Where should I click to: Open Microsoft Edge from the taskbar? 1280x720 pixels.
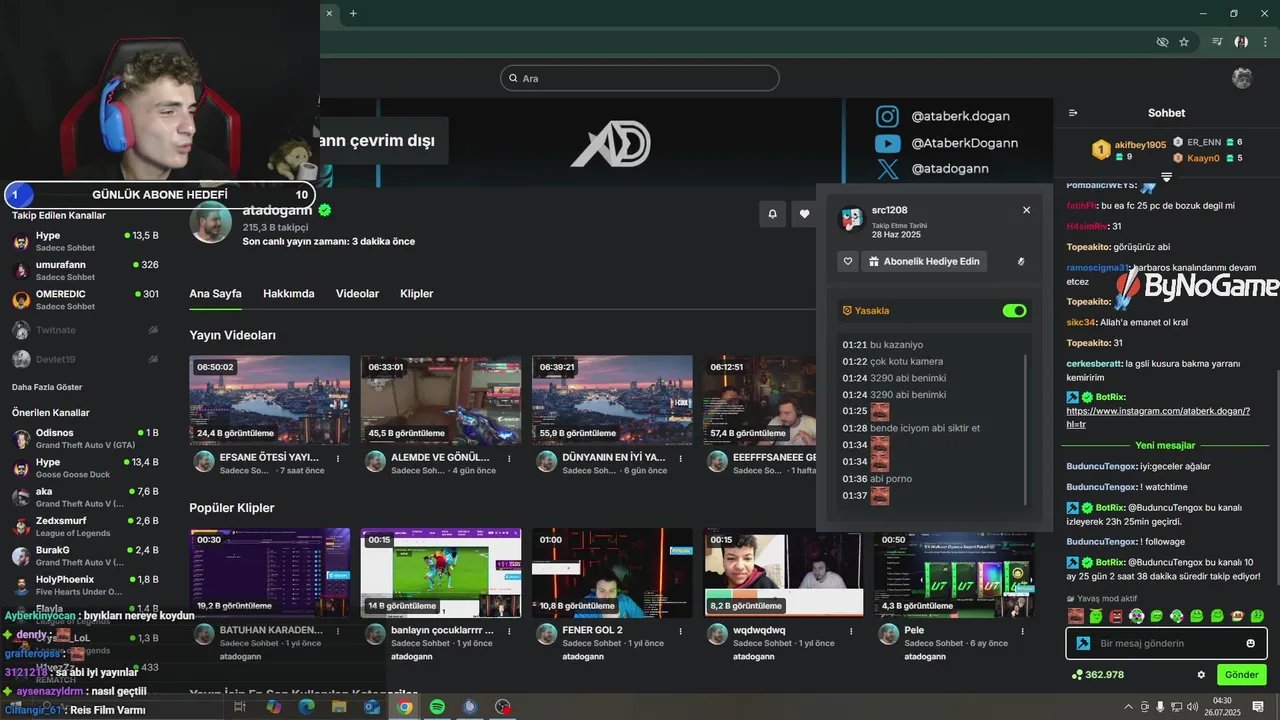(306, 707)
